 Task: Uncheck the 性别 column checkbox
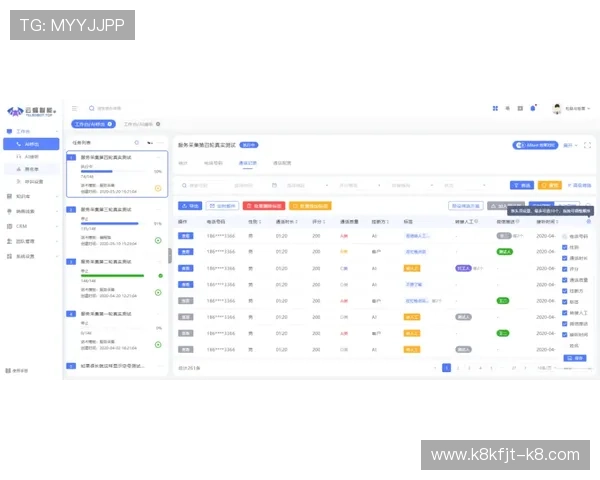[564, 247]
